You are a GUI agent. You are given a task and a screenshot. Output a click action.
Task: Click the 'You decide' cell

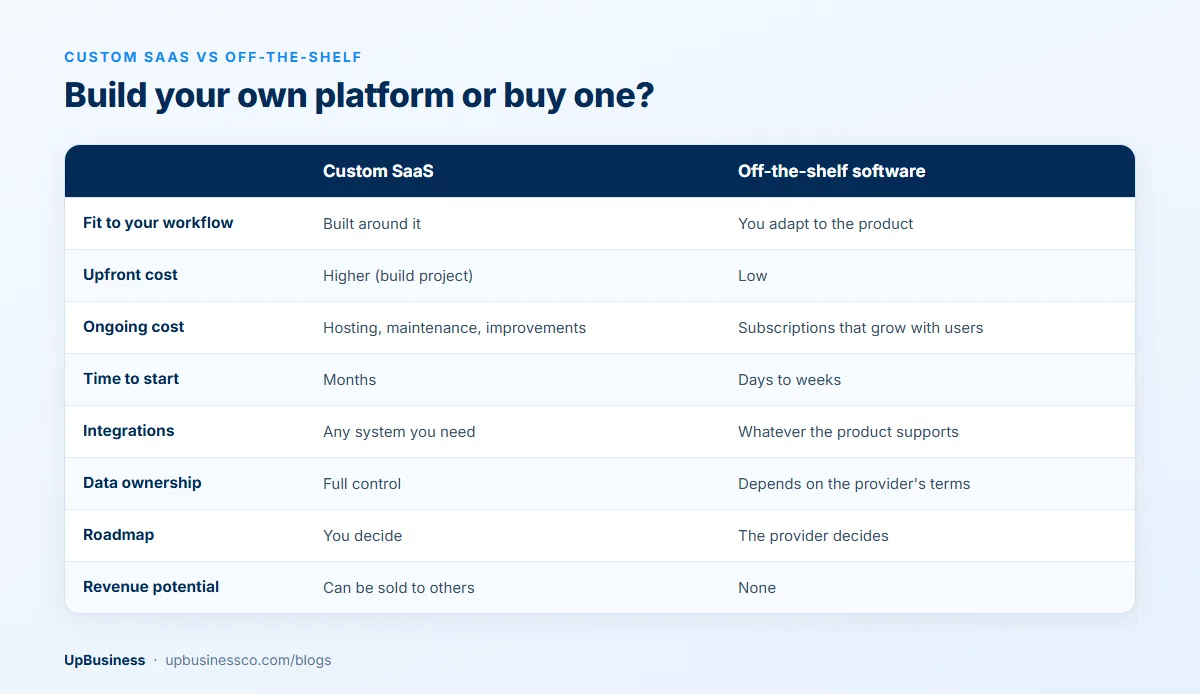pyautogui.click(x=363, y=536)
